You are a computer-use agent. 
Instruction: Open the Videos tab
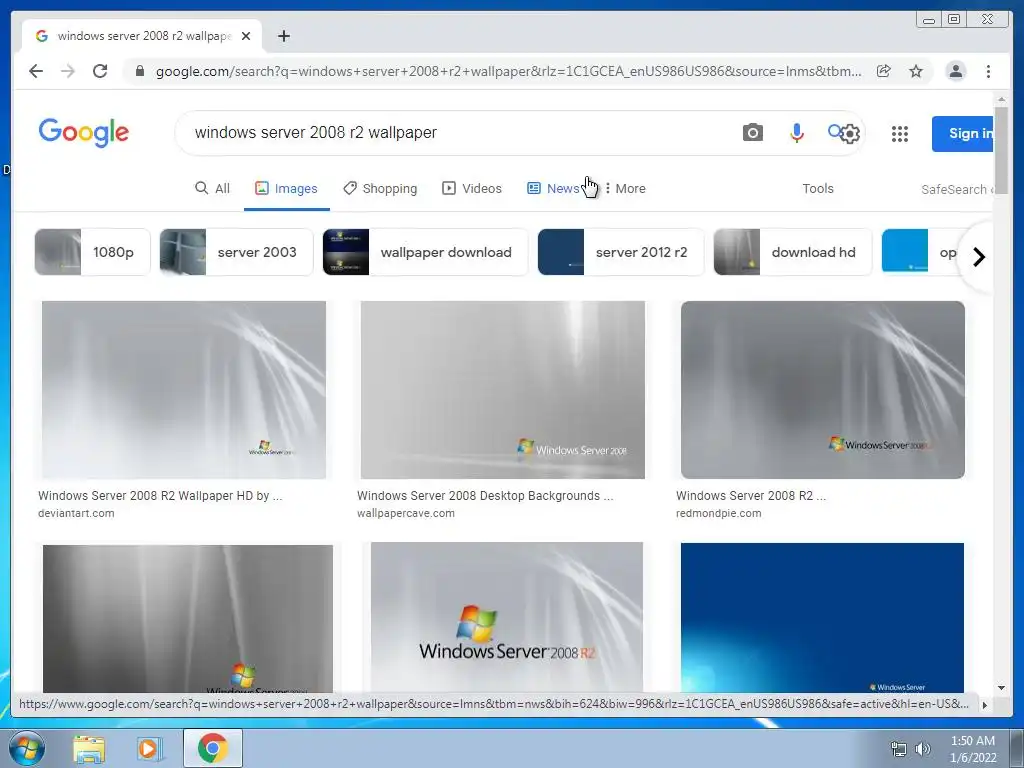[472, 189]
